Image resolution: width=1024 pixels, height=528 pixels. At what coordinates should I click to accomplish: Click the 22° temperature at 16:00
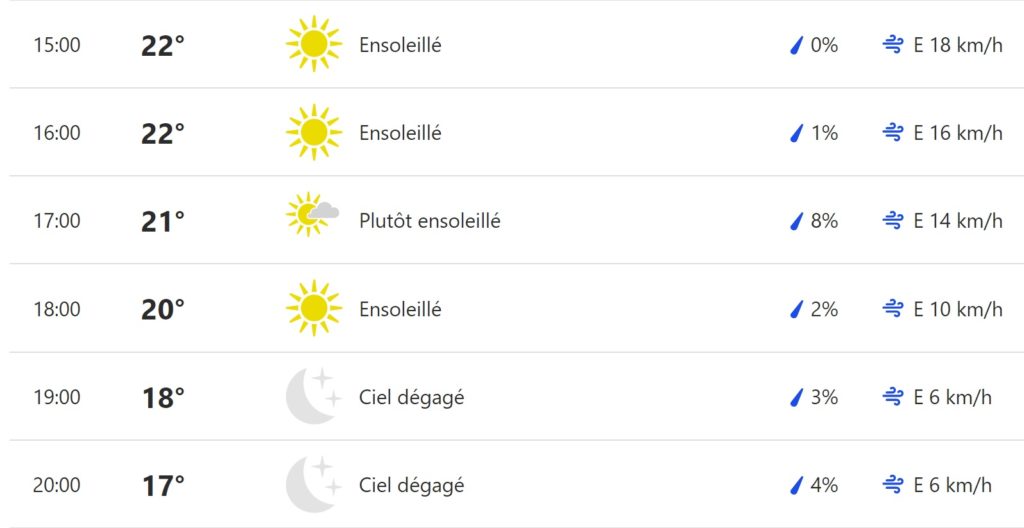(x=163, y=133)
